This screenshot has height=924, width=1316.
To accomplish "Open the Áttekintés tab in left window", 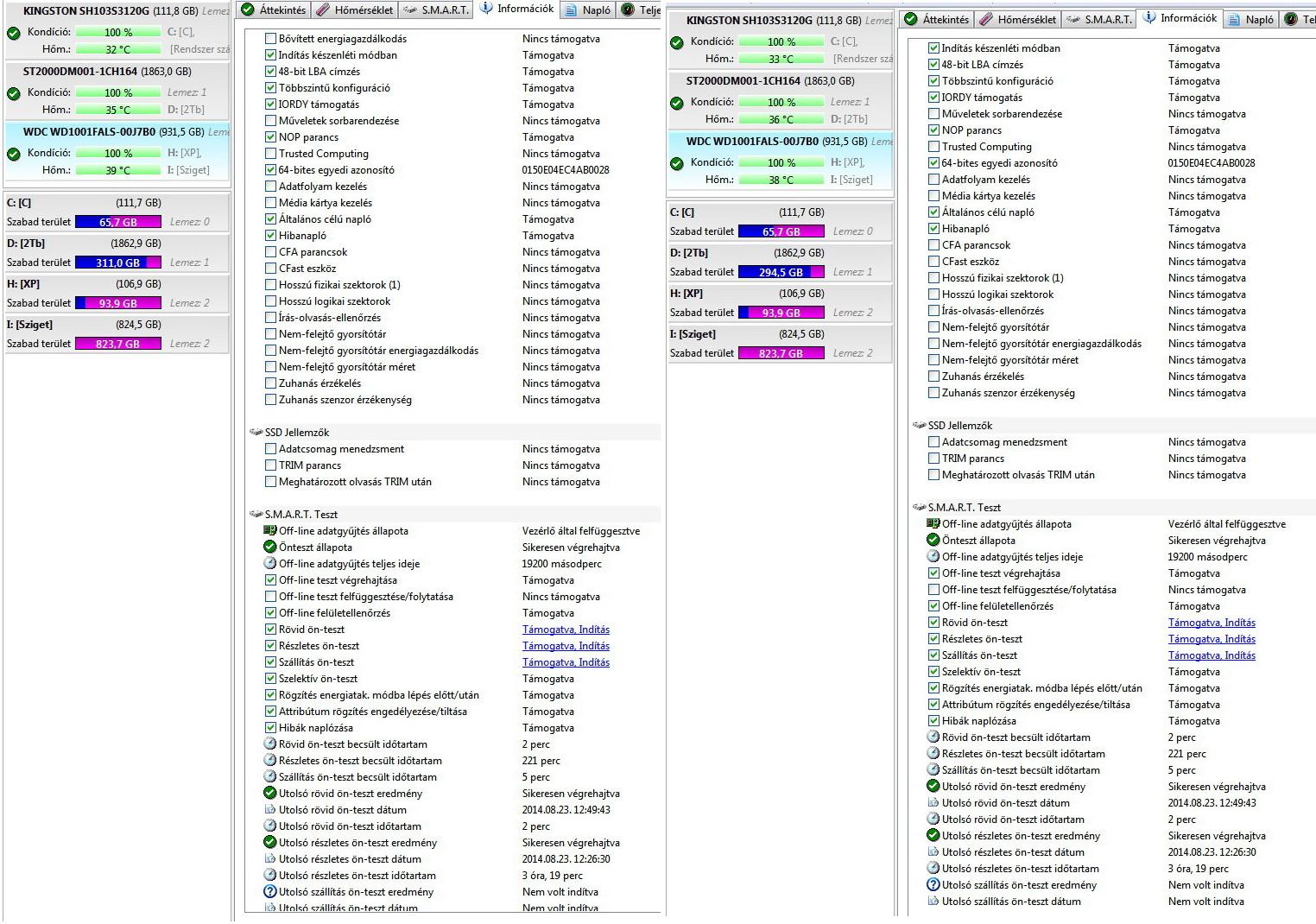I will point(274,10).
